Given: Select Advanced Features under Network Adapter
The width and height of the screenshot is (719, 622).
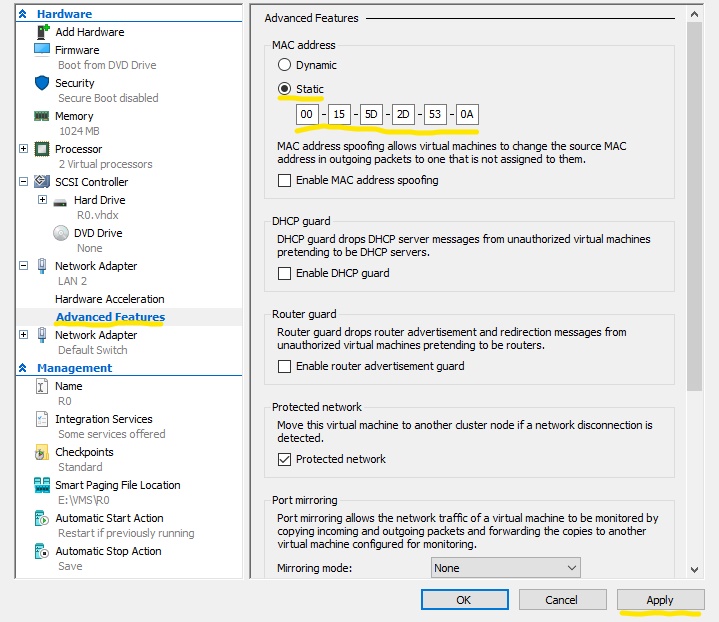Looking at the screenshot, I should tap(110, 317).
